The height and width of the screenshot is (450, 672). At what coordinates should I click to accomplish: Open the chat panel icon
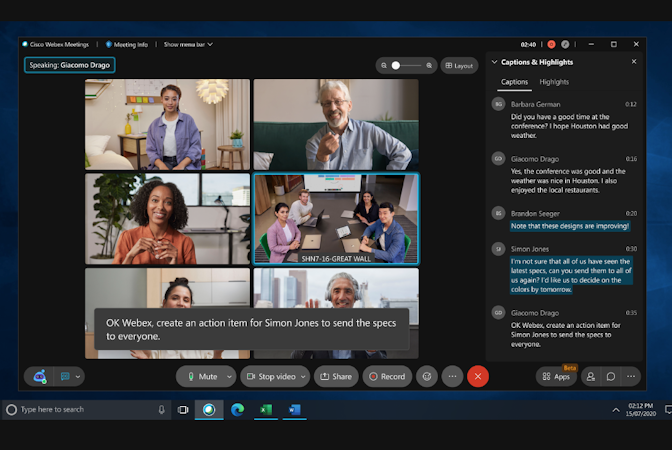611,377
